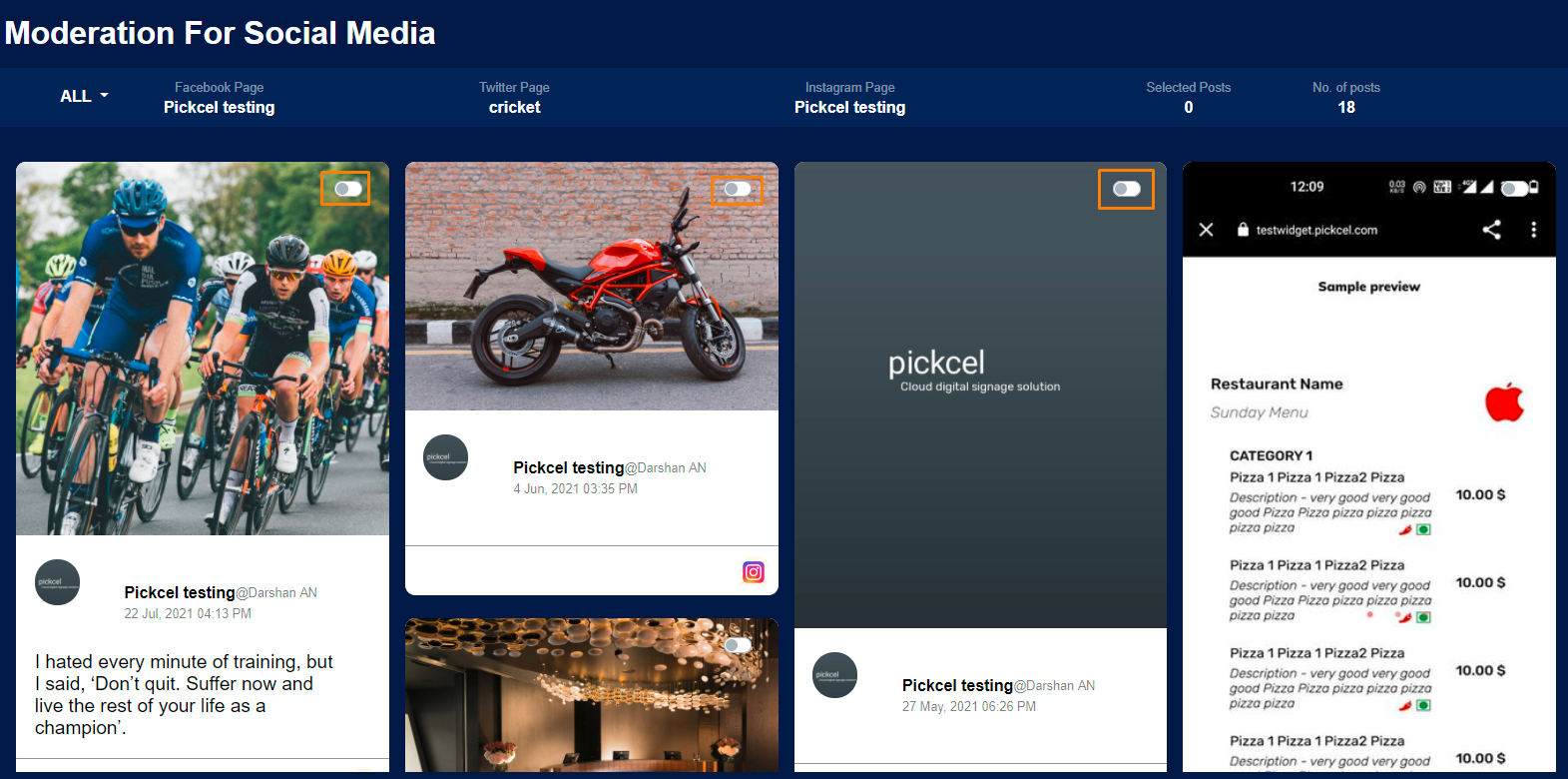Viewport: 1568px width, 779px height.
Task: Switch on the restaurant interior post toggle
Action: point(737,645)
